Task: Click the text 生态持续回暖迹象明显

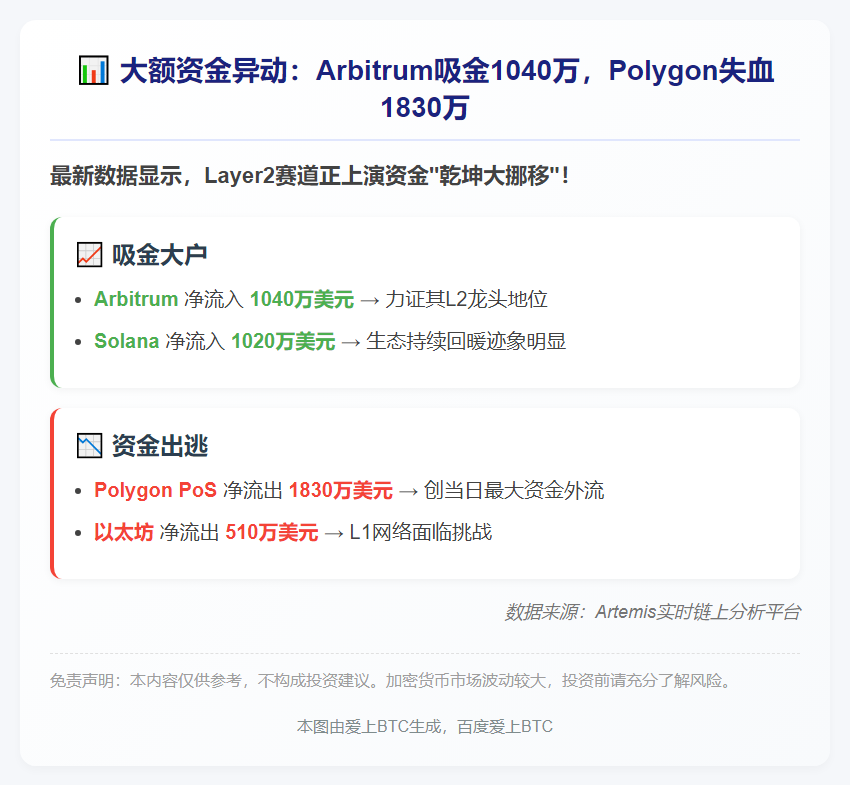Action: pos(466,342)
